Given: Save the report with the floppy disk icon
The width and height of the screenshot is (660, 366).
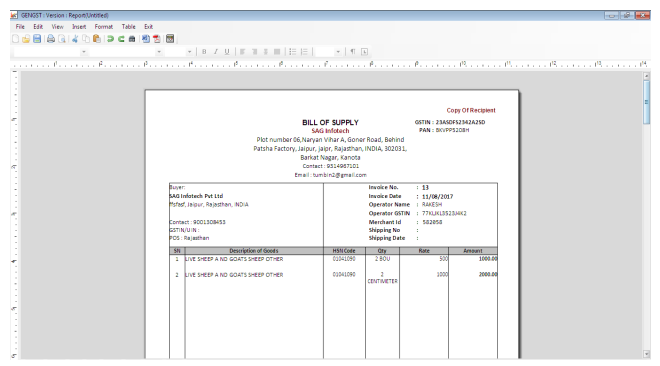Looking at the screenshot, I should pos(37,39).
